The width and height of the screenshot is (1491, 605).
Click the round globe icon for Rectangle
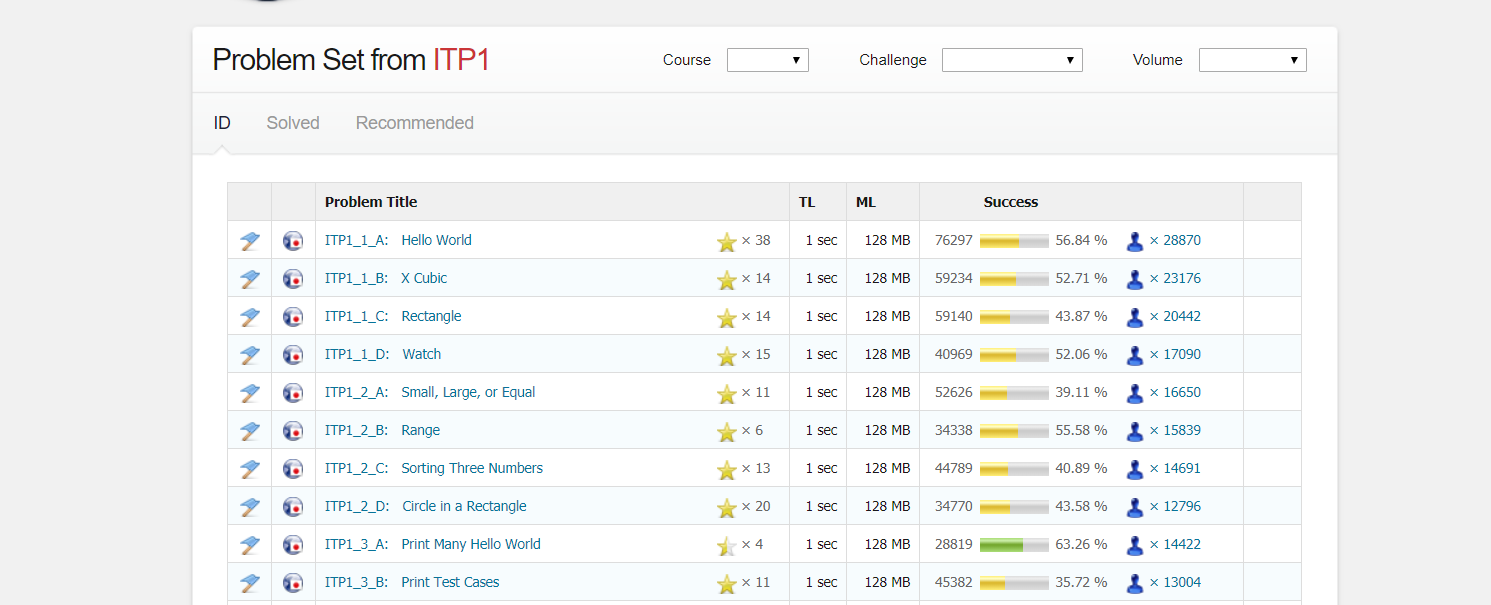[x=293, y=317]
